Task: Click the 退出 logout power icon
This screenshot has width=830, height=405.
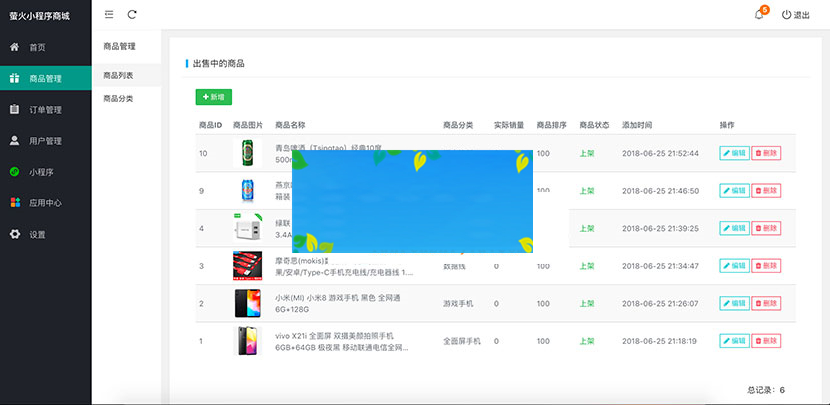Action: 787,15
